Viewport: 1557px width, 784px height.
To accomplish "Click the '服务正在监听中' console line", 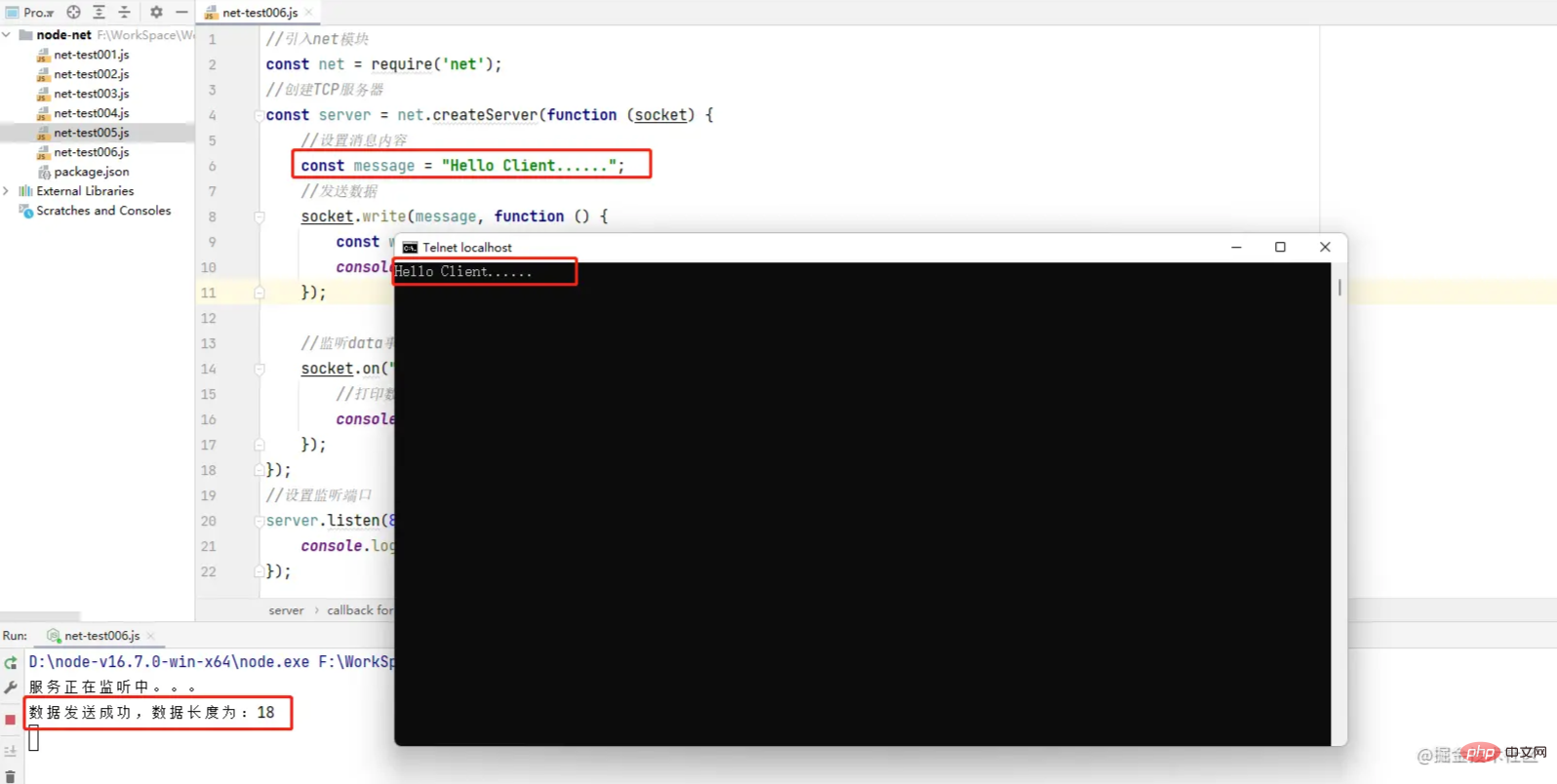I will click(113, 687).
